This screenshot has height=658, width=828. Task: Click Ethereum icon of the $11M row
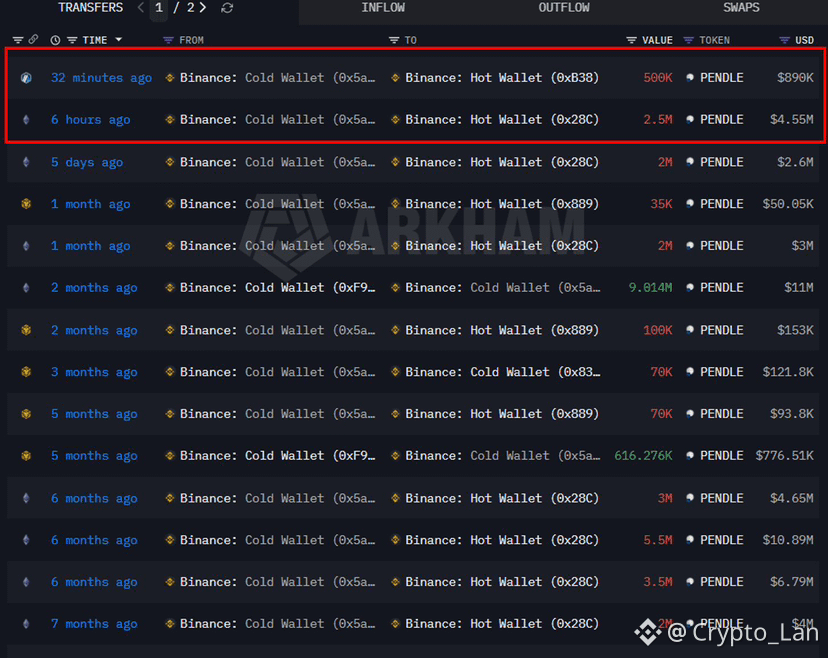pyautogui.click(x=26, y=288)
